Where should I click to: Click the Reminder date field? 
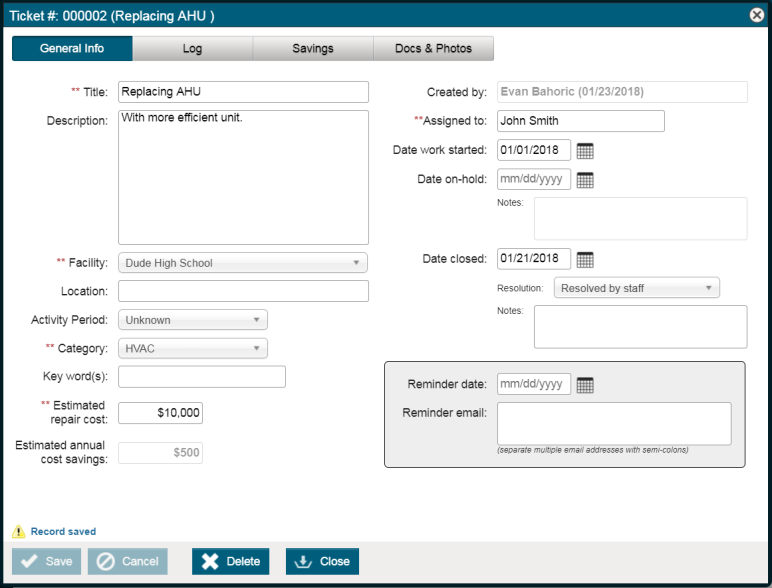pyautogui.click(x=534, y=384)
